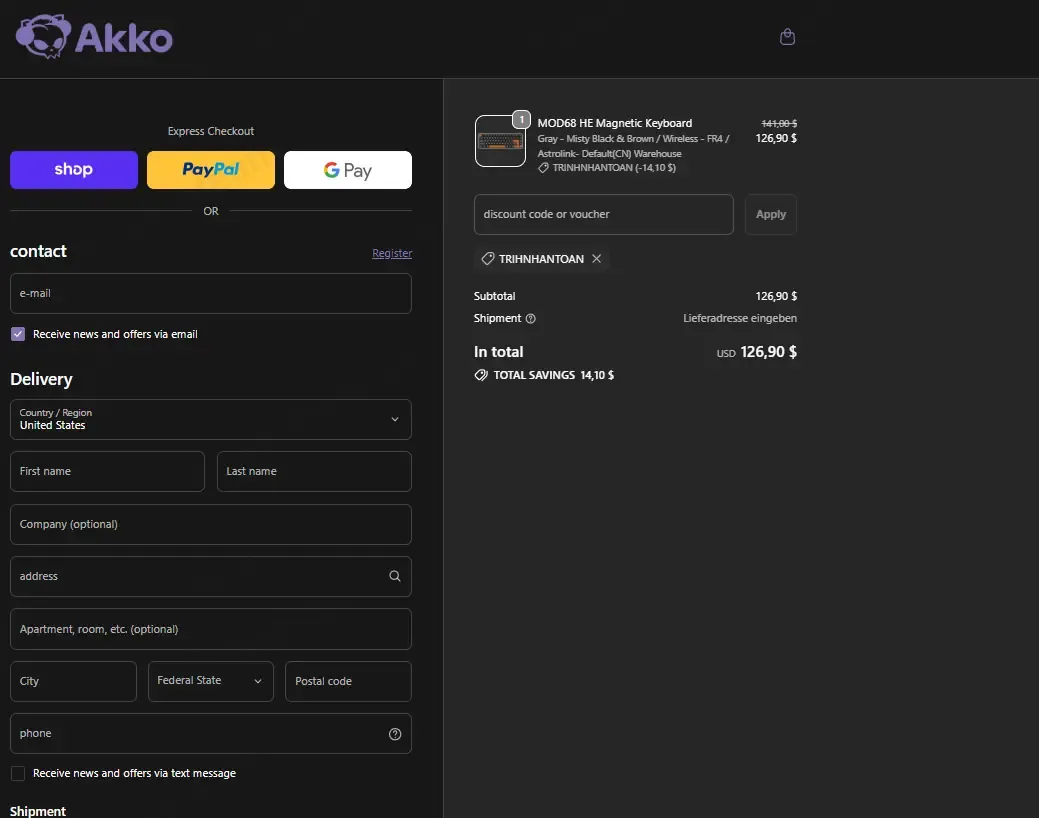Click the item quantity badge on the keyboard
The height and width of the screenshot is (818, 1039).
coord(521,119)
